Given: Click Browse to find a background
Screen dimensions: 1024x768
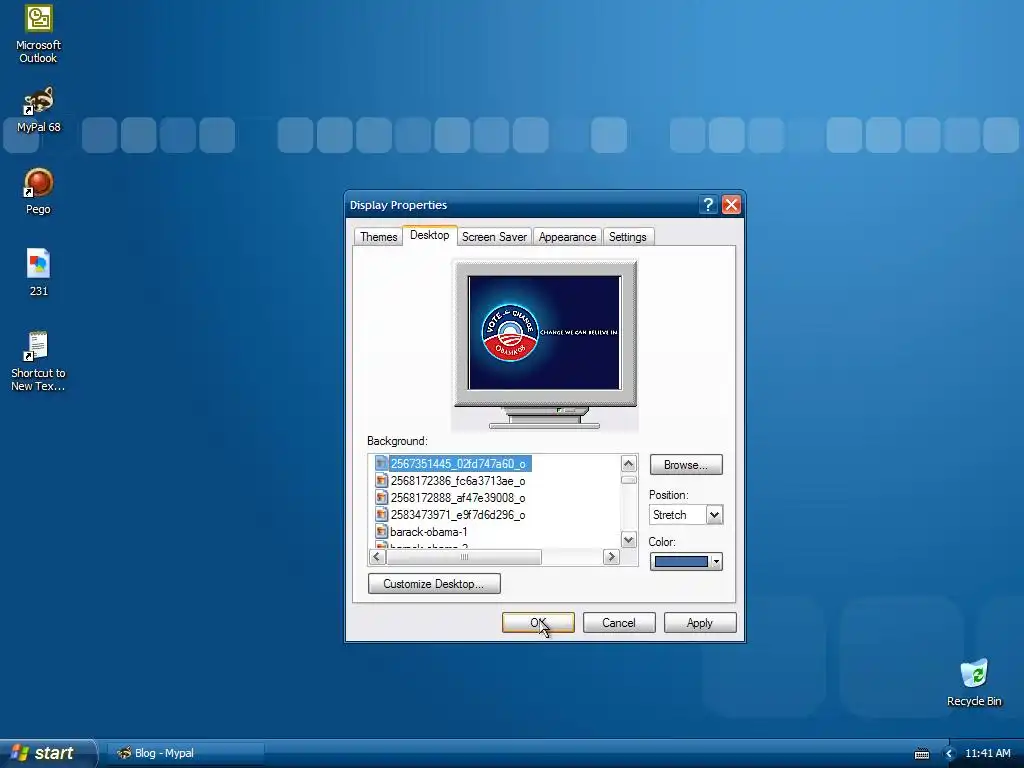Looking at the screenshot, I should [686, 465].
